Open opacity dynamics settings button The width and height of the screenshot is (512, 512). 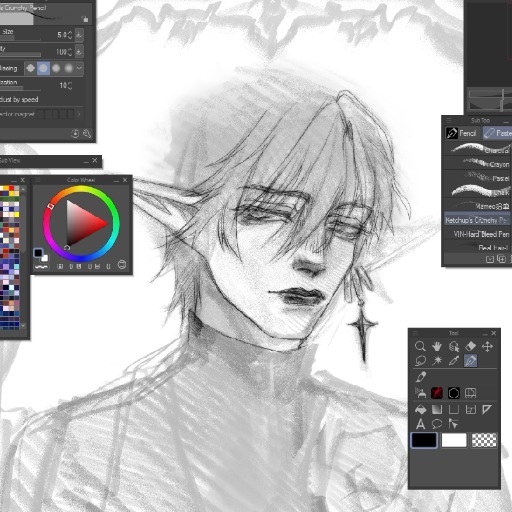coord(79,52)
